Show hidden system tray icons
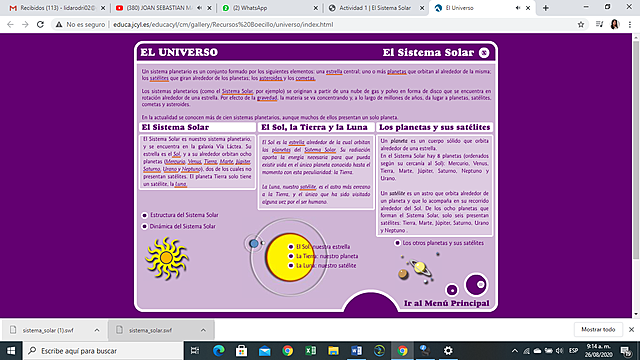This screenshot has width=640, height=360. [515, 351]
